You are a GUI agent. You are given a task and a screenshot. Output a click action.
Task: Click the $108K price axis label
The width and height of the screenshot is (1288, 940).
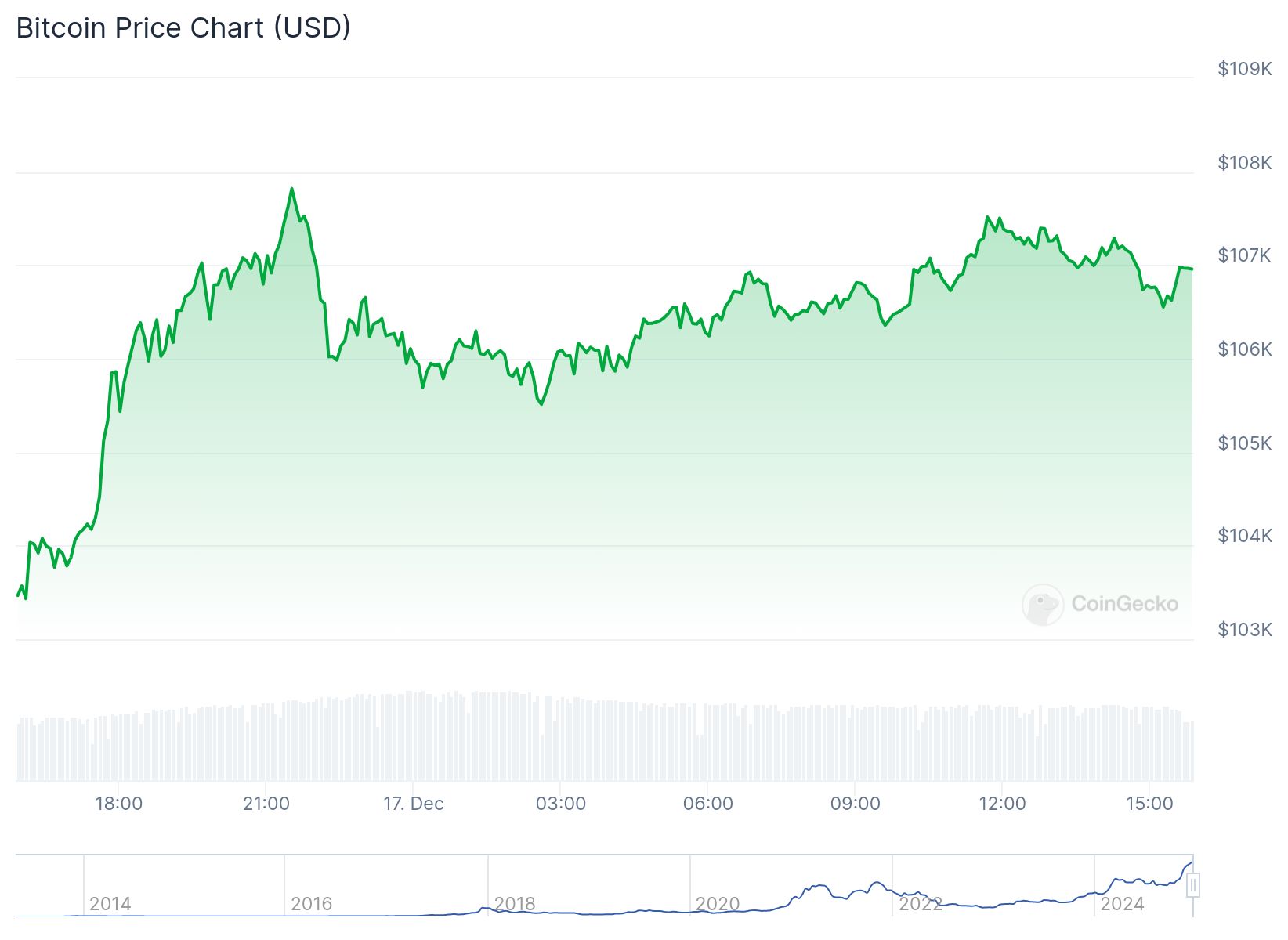coord(1245,162)
